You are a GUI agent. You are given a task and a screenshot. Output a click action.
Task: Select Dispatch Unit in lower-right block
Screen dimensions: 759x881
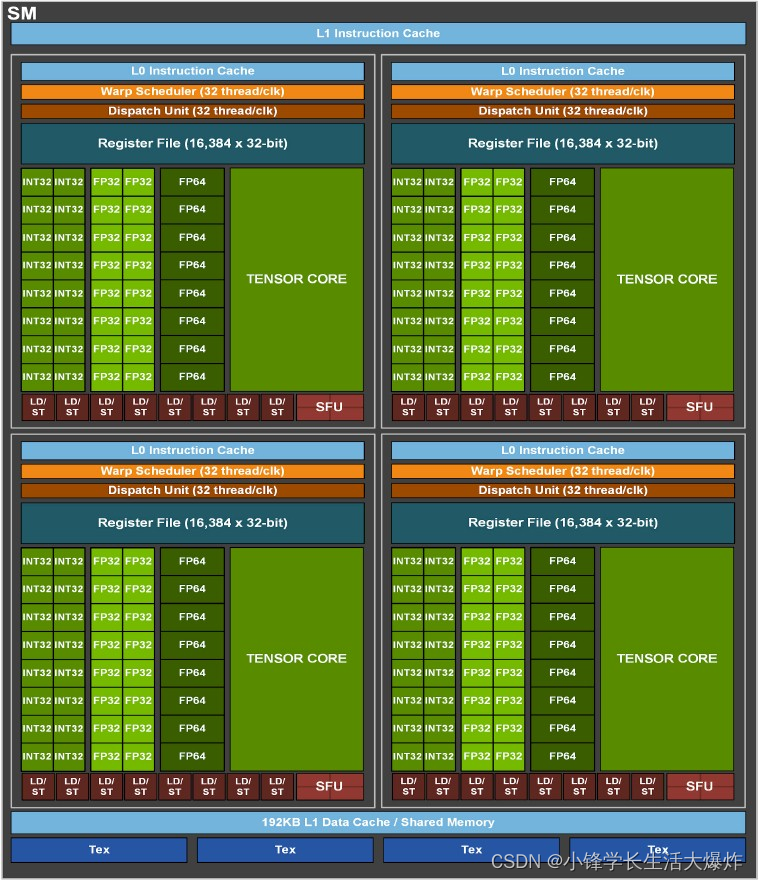[x=563, y=491]
